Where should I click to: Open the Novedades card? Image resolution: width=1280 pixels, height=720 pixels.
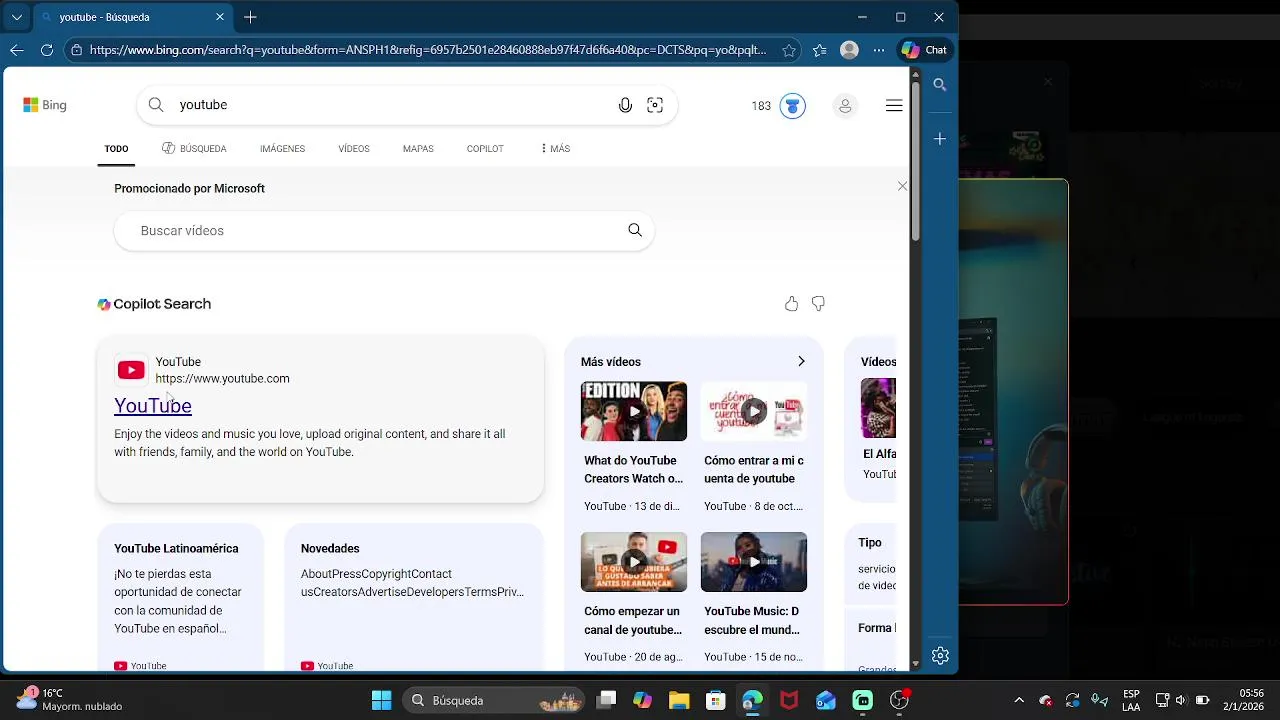coord(414,596)
